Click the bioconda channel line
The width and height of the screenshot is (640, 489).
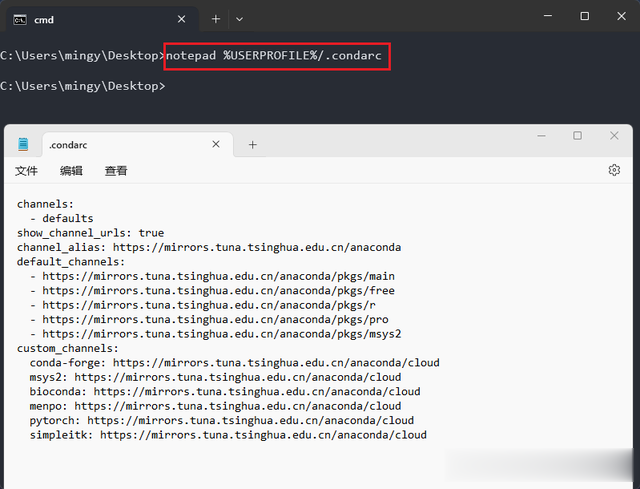pyautogui.click(x=225, y=392)
